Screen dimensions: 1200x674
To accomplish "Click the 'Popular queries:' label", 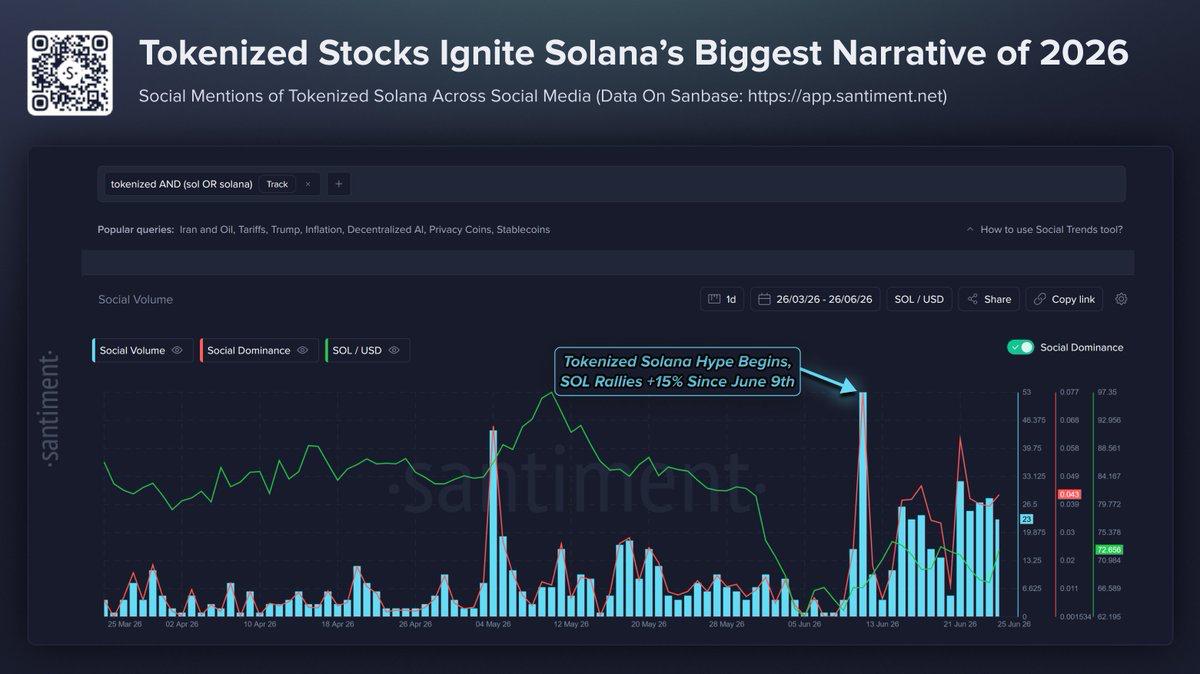I will [x=135, y=229].
